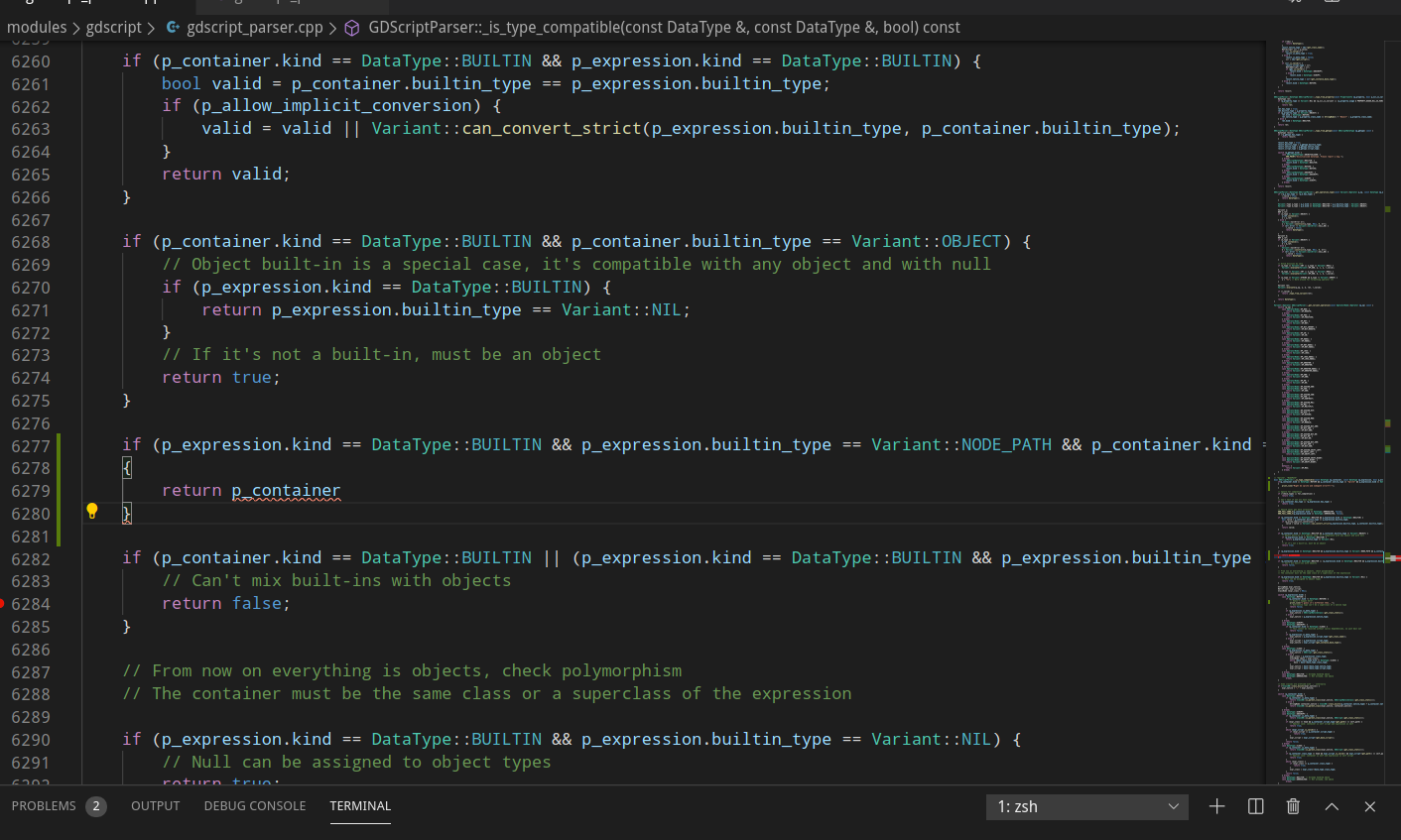The height and width of the screenshot is (840, 1401).
Task: Open the DEBUG CONSOLE tab
Action: coord(255,806)
